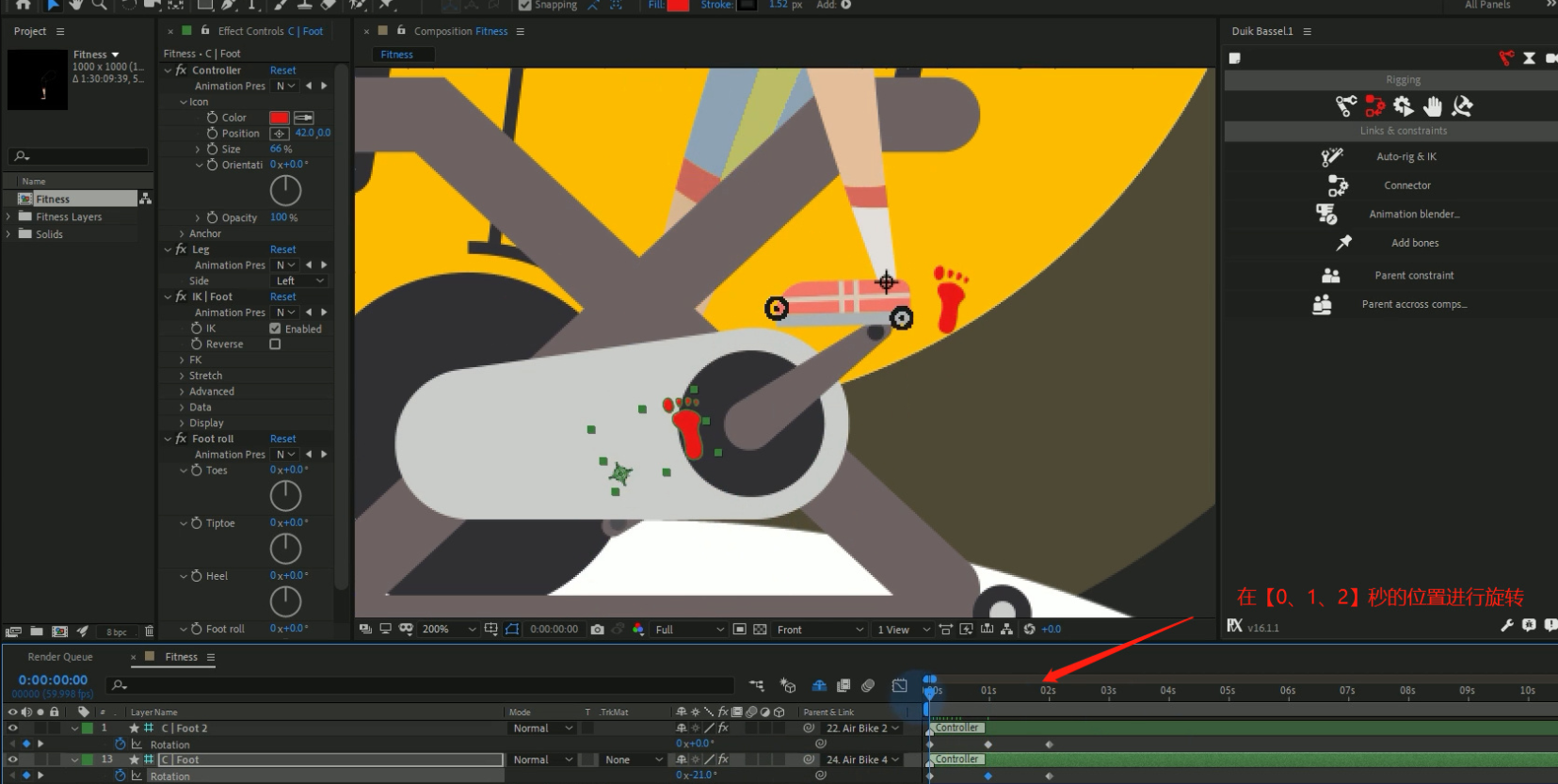Click the red Fill color swatch
The height and width of the screenshot is (784, 1558).
[x=678, y=5]
